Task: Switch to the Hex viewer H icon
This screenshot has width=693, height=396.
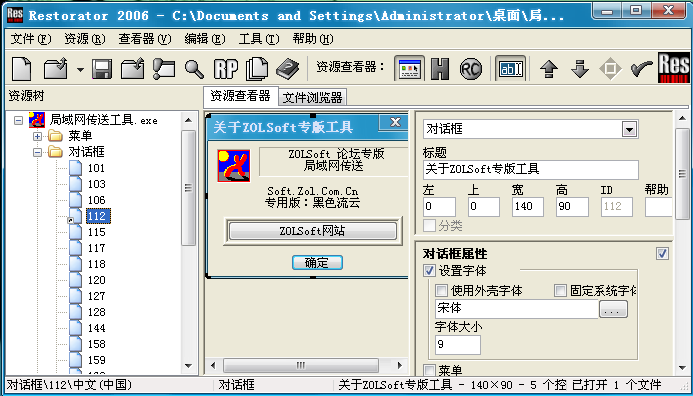Action: (x=440, y=69)
